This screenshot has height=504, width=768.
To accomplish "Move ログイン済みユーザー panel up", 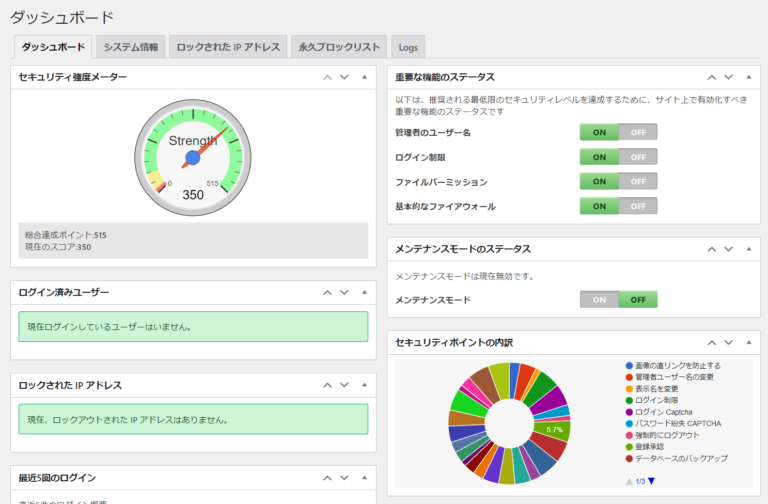I will click(327, 292).
